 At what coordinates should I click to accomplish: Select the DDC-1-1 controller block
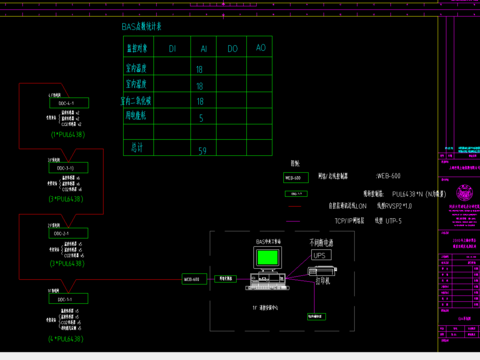(x=68, y=299)
